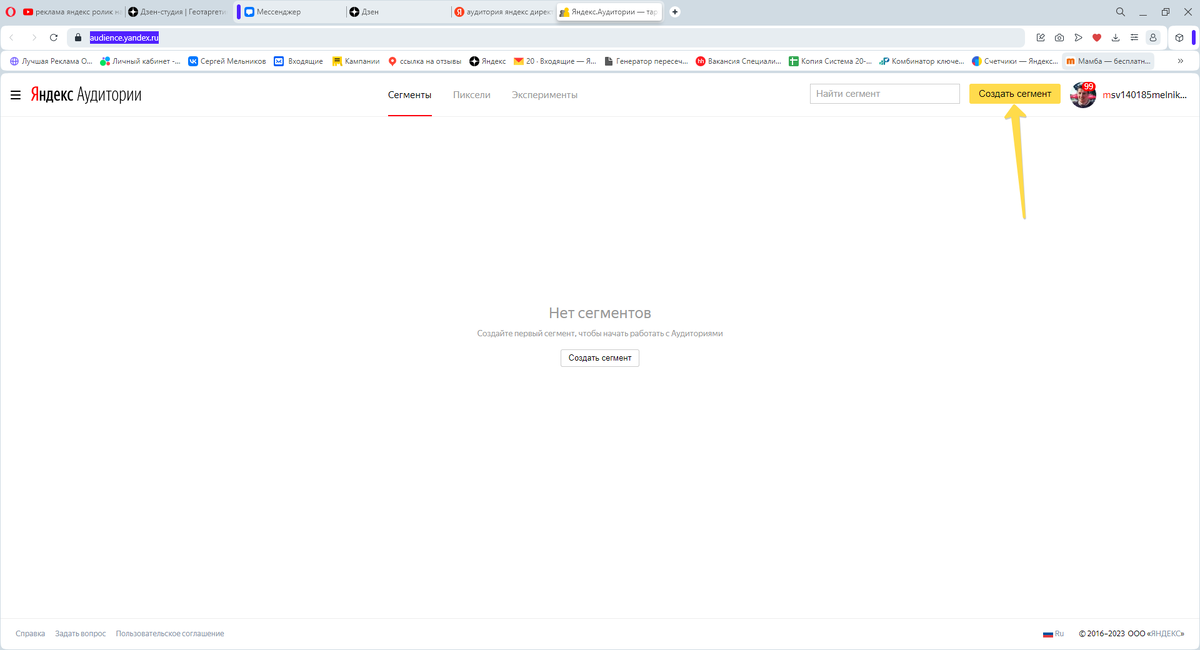Open the tab search magnifier icon
Viewport: 1200px width, 650px height.
(x=1120, y=12)
